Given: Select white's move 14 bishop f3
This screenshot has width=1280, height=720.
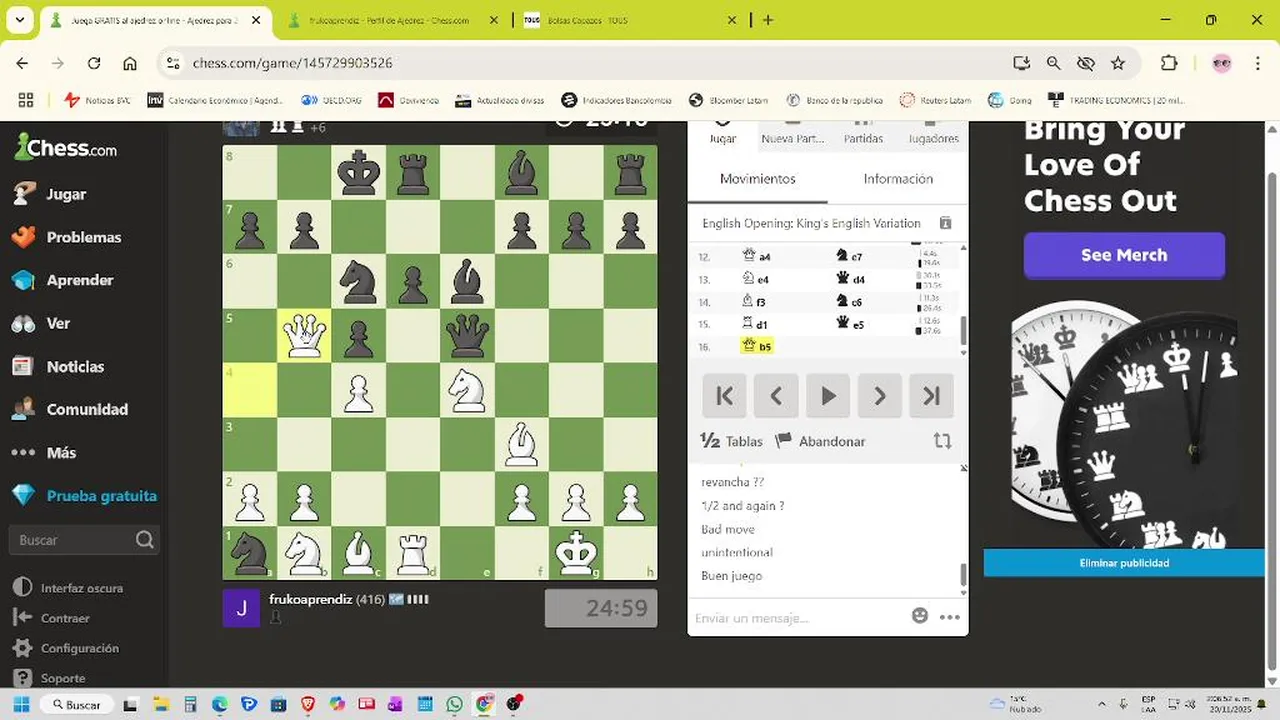Looking at the screenshot, I should pyautogui.click(x=755, y=301).
